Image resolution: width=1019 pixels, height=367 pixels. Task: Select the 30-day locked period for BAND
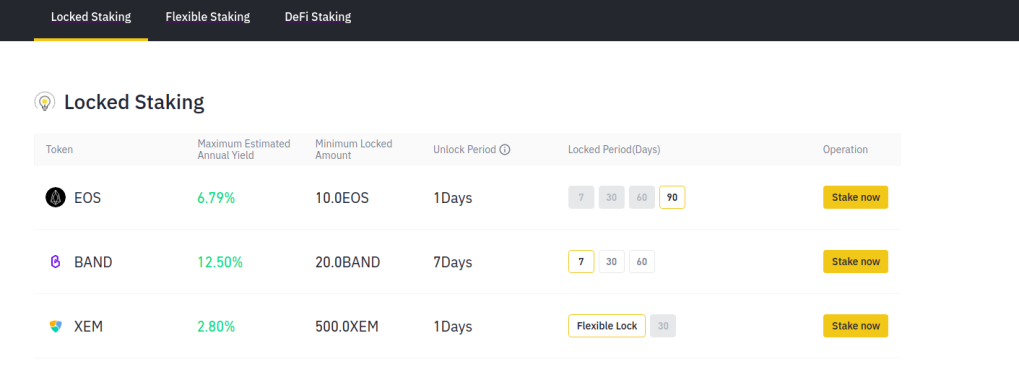tap(612, 262)
